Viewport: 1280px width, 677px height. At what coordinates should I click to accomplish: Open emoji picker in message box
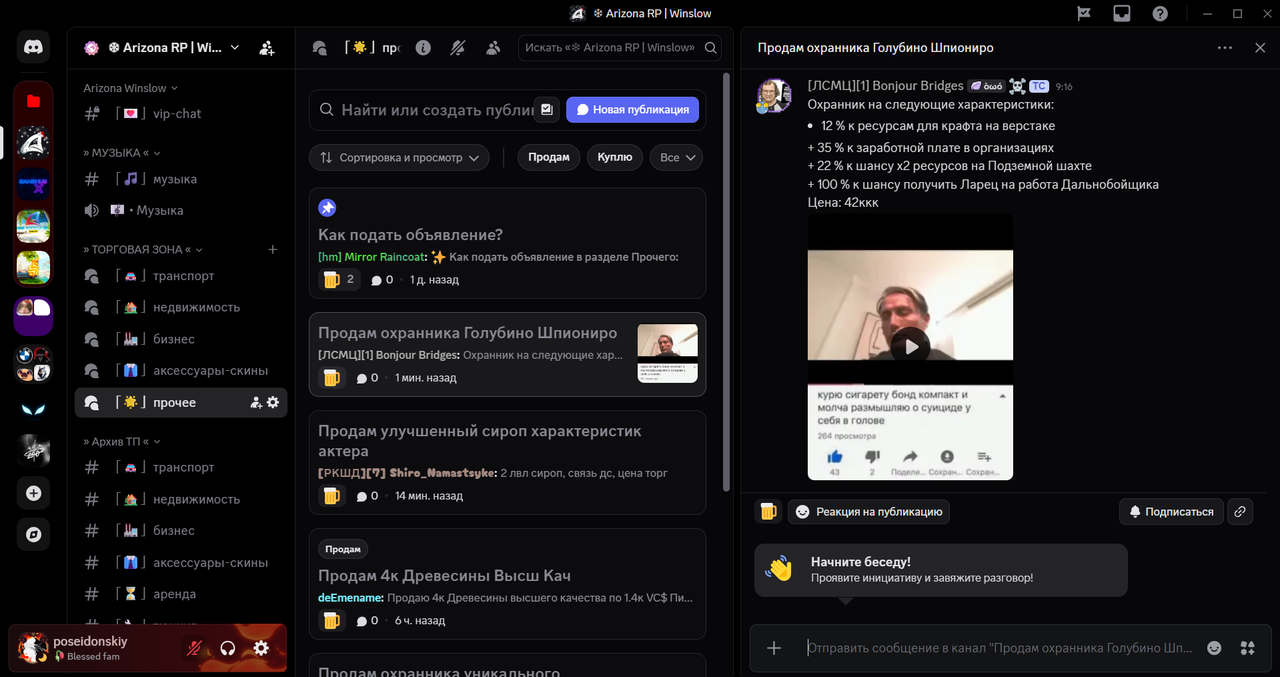tap(1214, 648)
